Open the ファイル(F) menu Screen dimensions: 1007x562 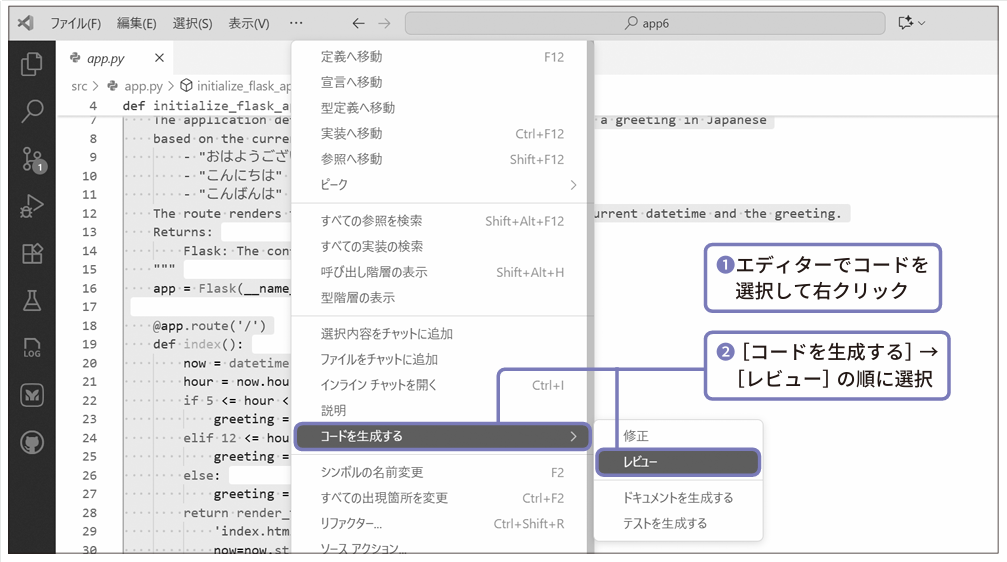click(76, 23)
